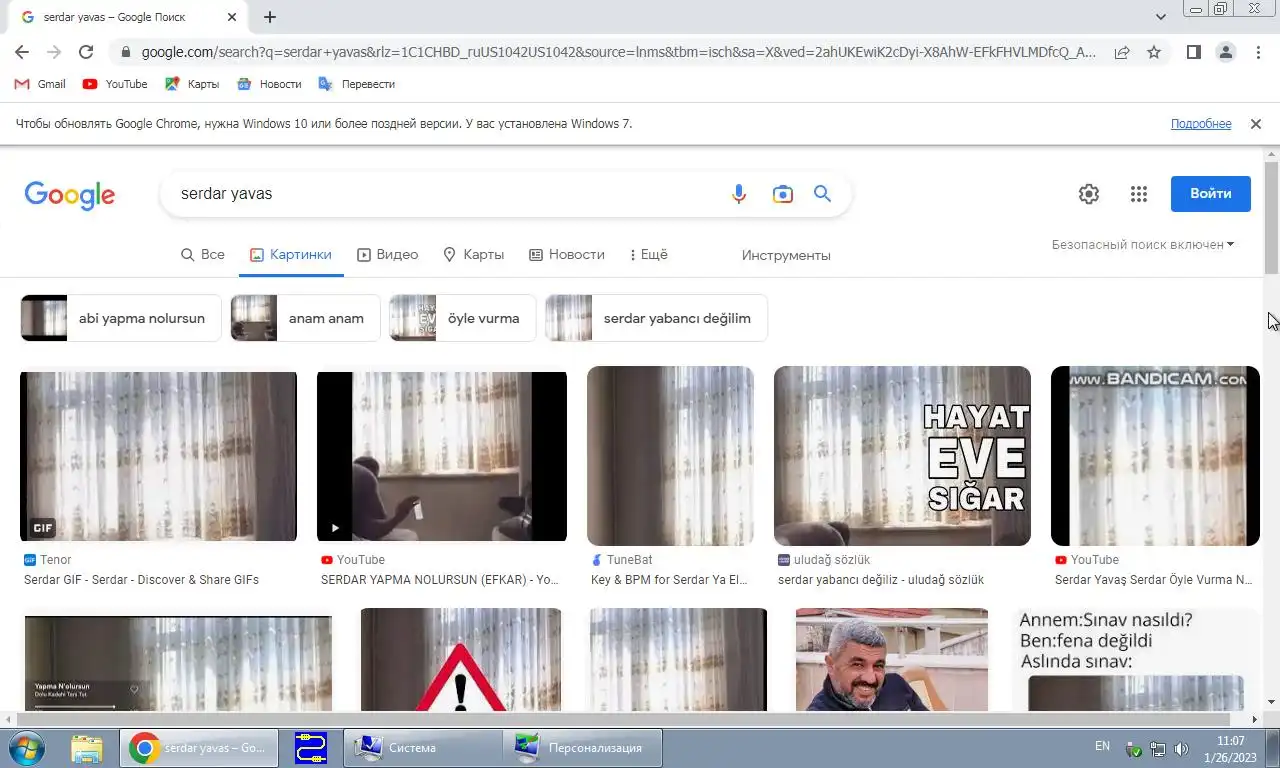Viewport: 1280px width, 768px height.
Task: Open the blue circuit app taskbar icon
Action: (311, 747)
